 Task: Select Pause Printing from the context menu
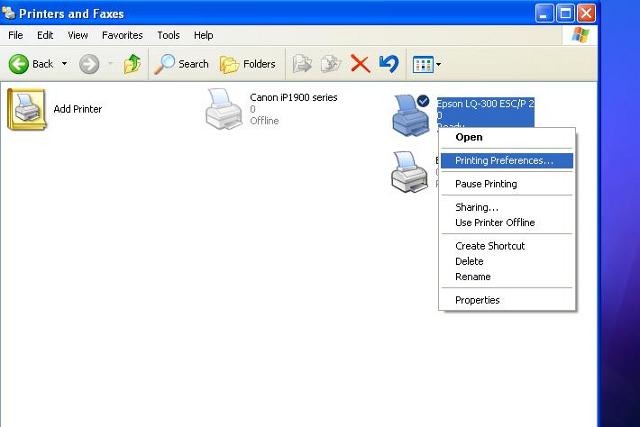click(507, 184)
